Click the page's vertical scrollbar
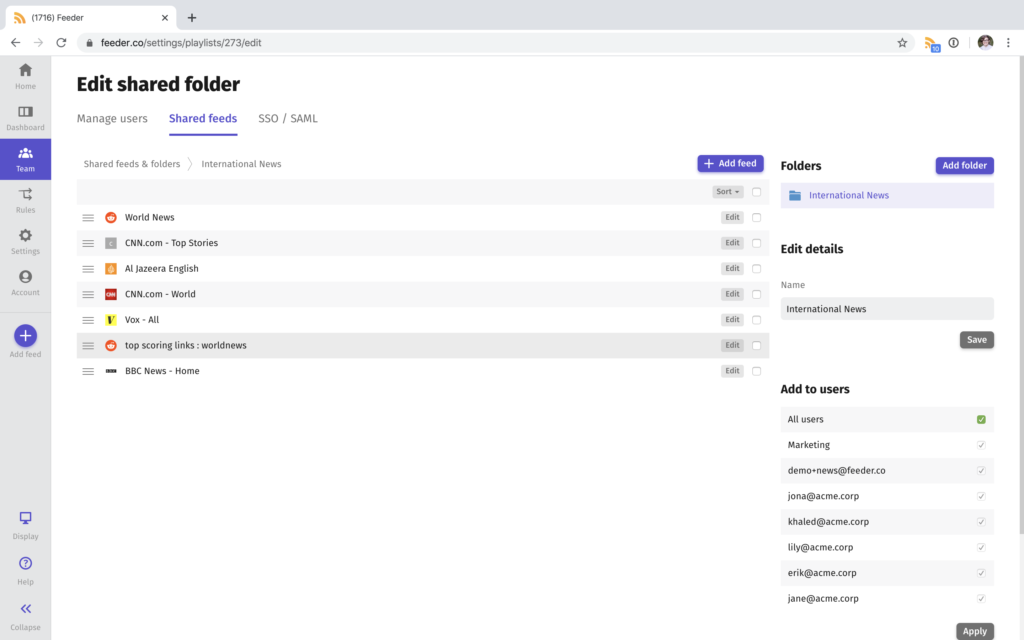Screen dimensions: 1024x640 tap(1021, 294)
